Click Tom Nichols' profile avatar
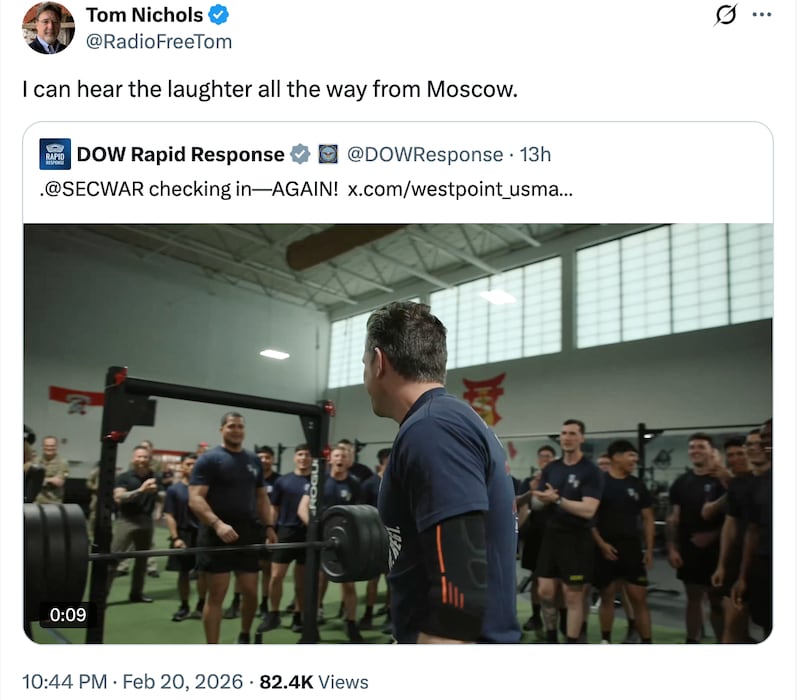800x700 pixels. [48, 28]
